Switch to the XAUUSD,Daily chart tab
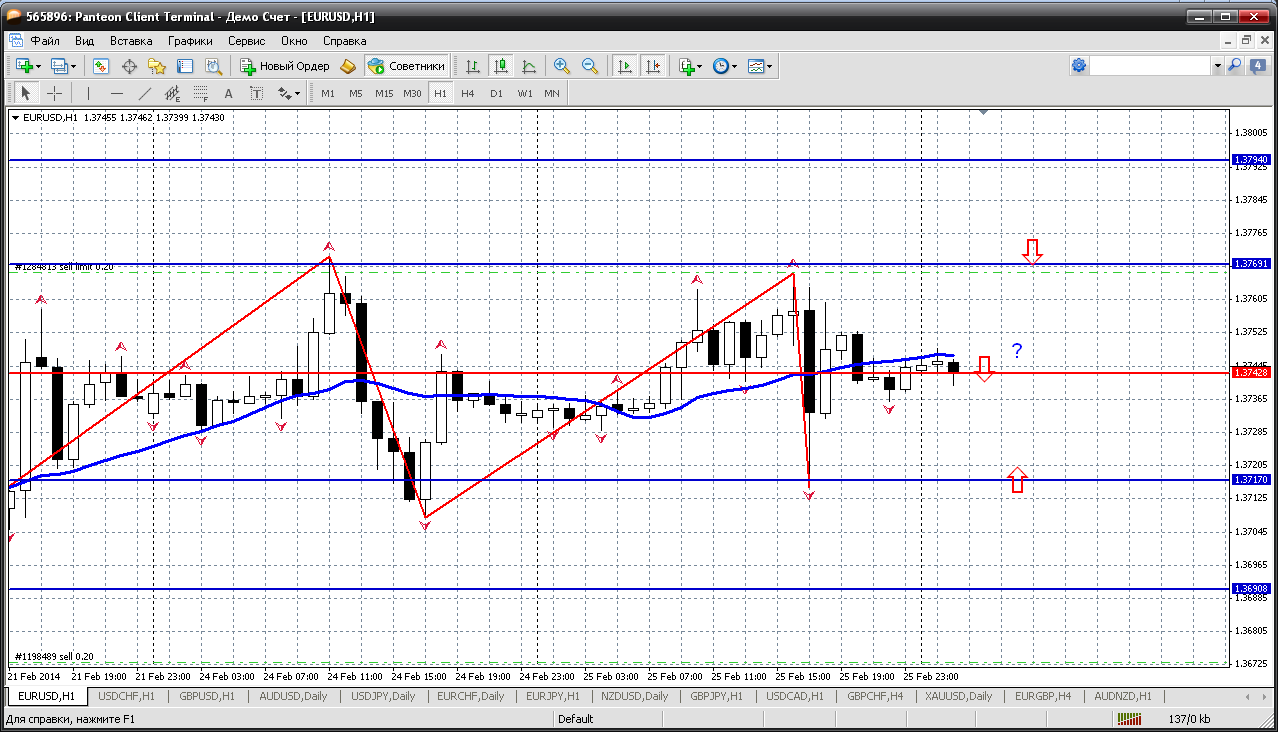 (958, 696)
